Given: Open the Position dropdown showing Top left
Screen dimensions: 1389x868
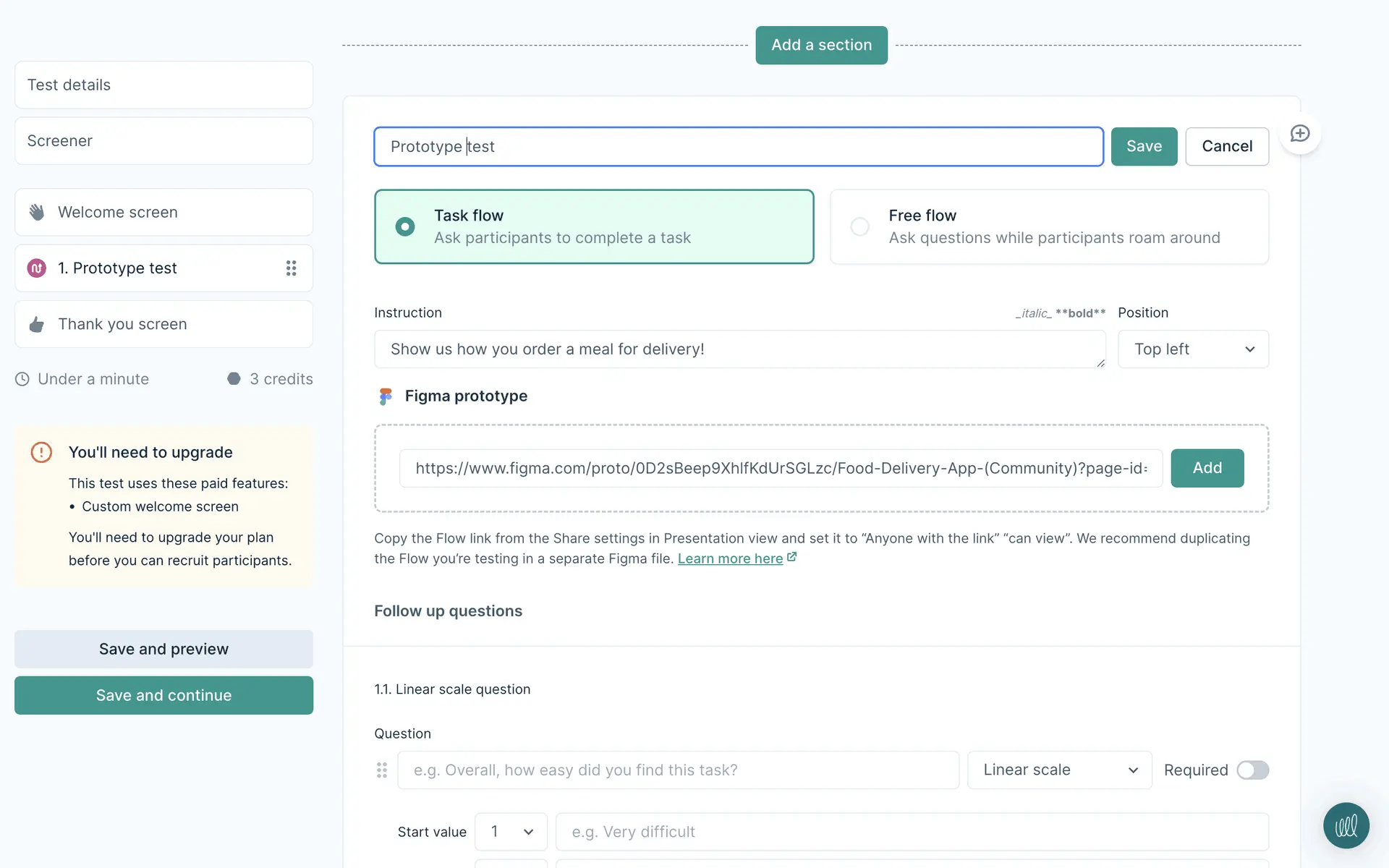Looking at the screenshot, I should point(1192,349).
